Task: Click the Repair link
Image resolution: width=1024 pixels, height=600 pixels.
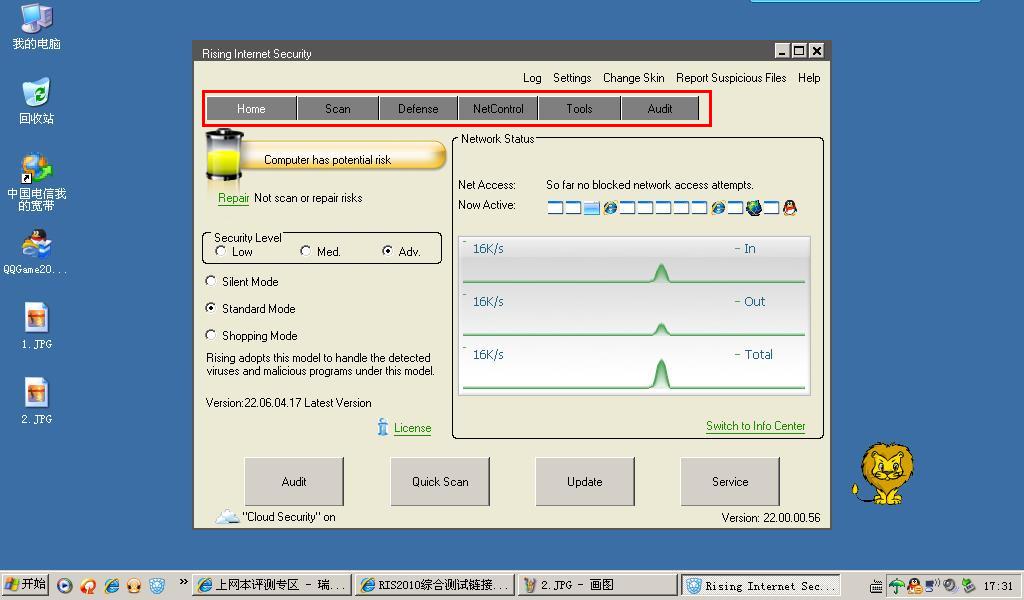Action: click(233, 198)
